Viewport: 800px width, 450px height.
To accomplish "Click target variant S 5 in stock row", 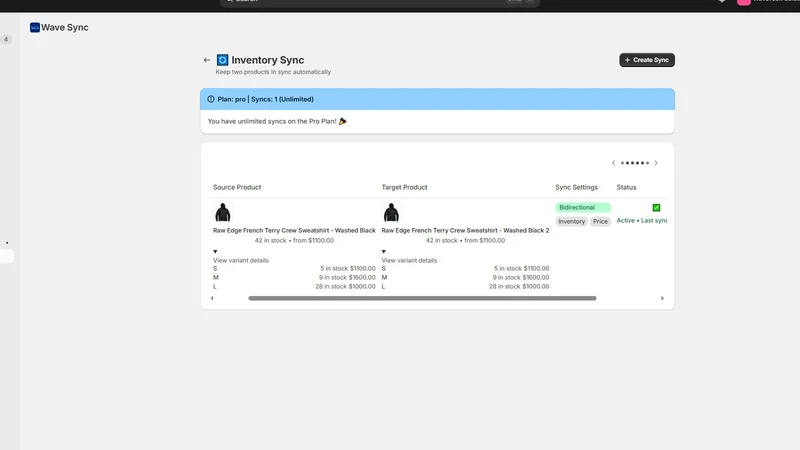I will (465, 268).
